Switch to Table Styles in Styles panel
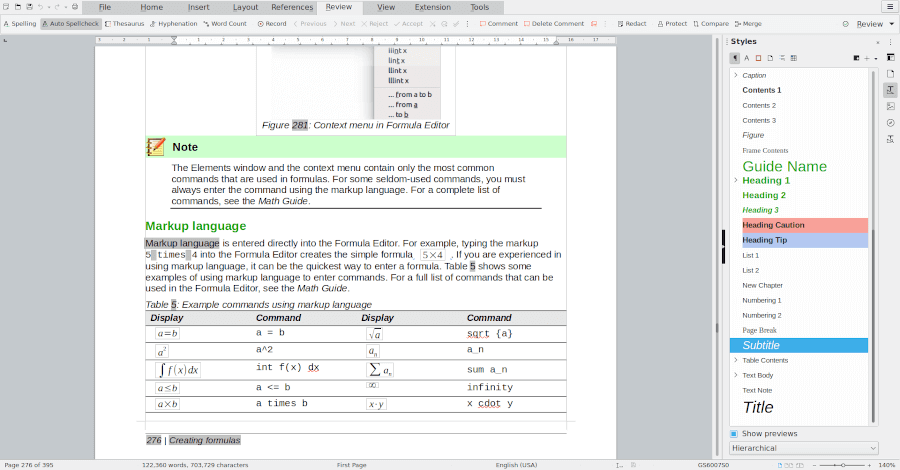The width and height of the screenshot is (900, 470). point(793,58)
